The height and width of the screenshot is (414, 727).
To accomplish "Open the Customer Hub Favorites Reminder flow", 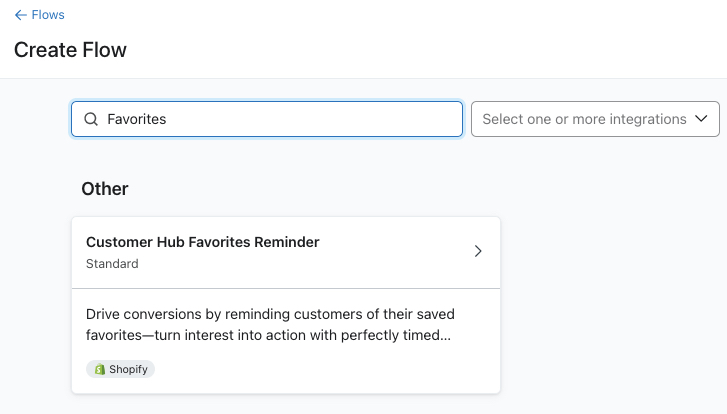I will click(203, 242).
